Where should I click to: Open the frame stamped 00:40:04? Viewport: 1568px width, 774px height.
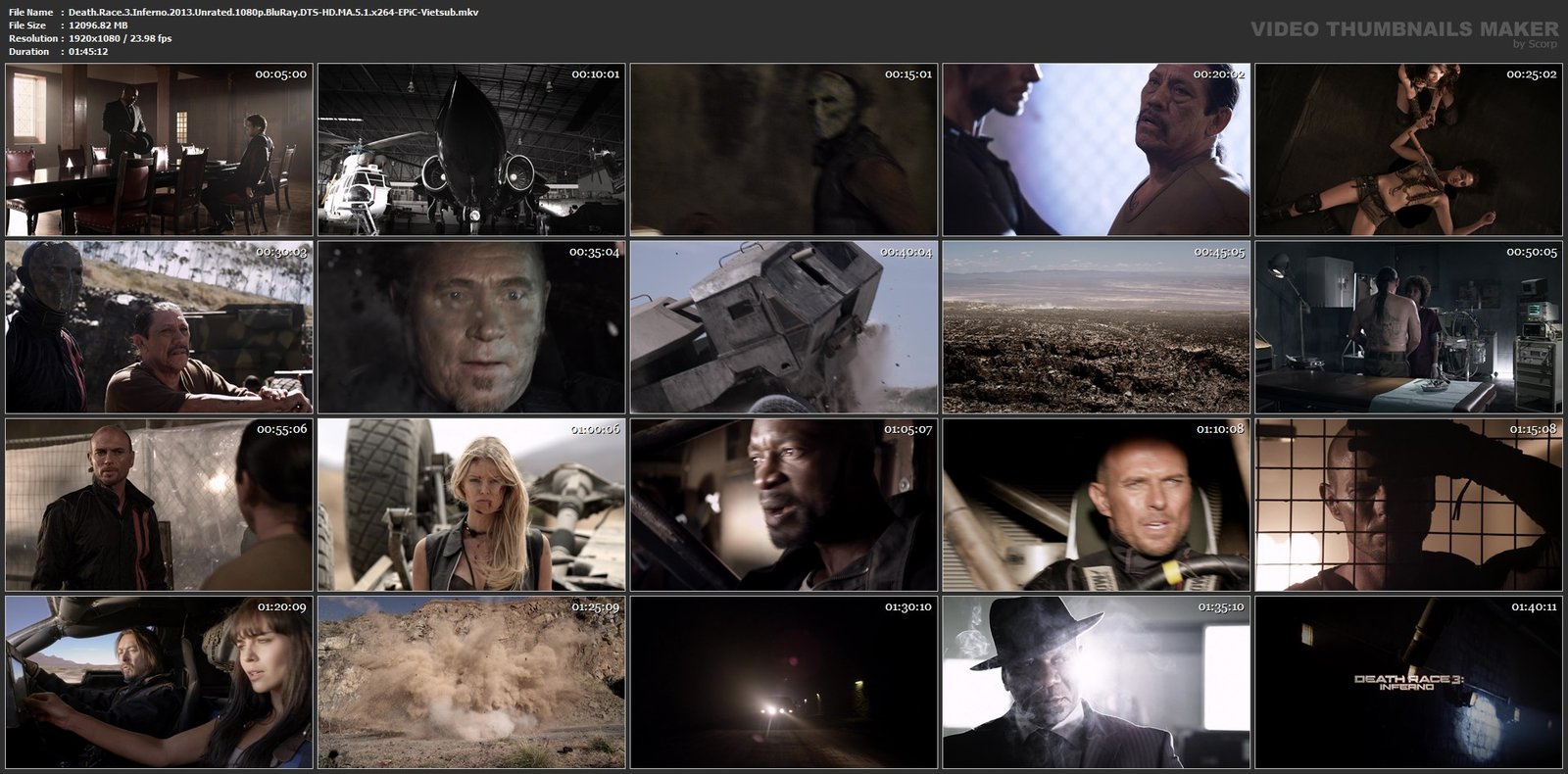click(x=784, y=327)
